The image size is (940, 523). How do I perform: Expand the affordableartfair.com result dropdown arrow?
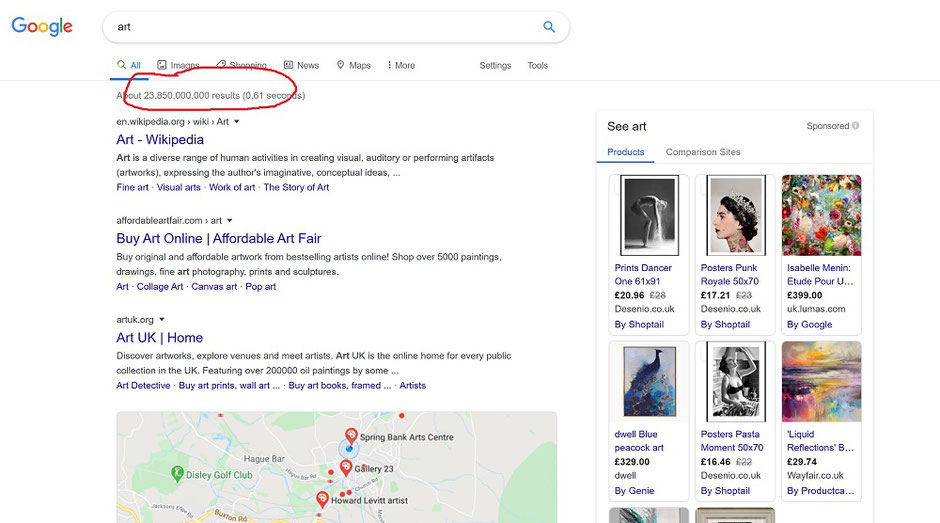point(230,221)
